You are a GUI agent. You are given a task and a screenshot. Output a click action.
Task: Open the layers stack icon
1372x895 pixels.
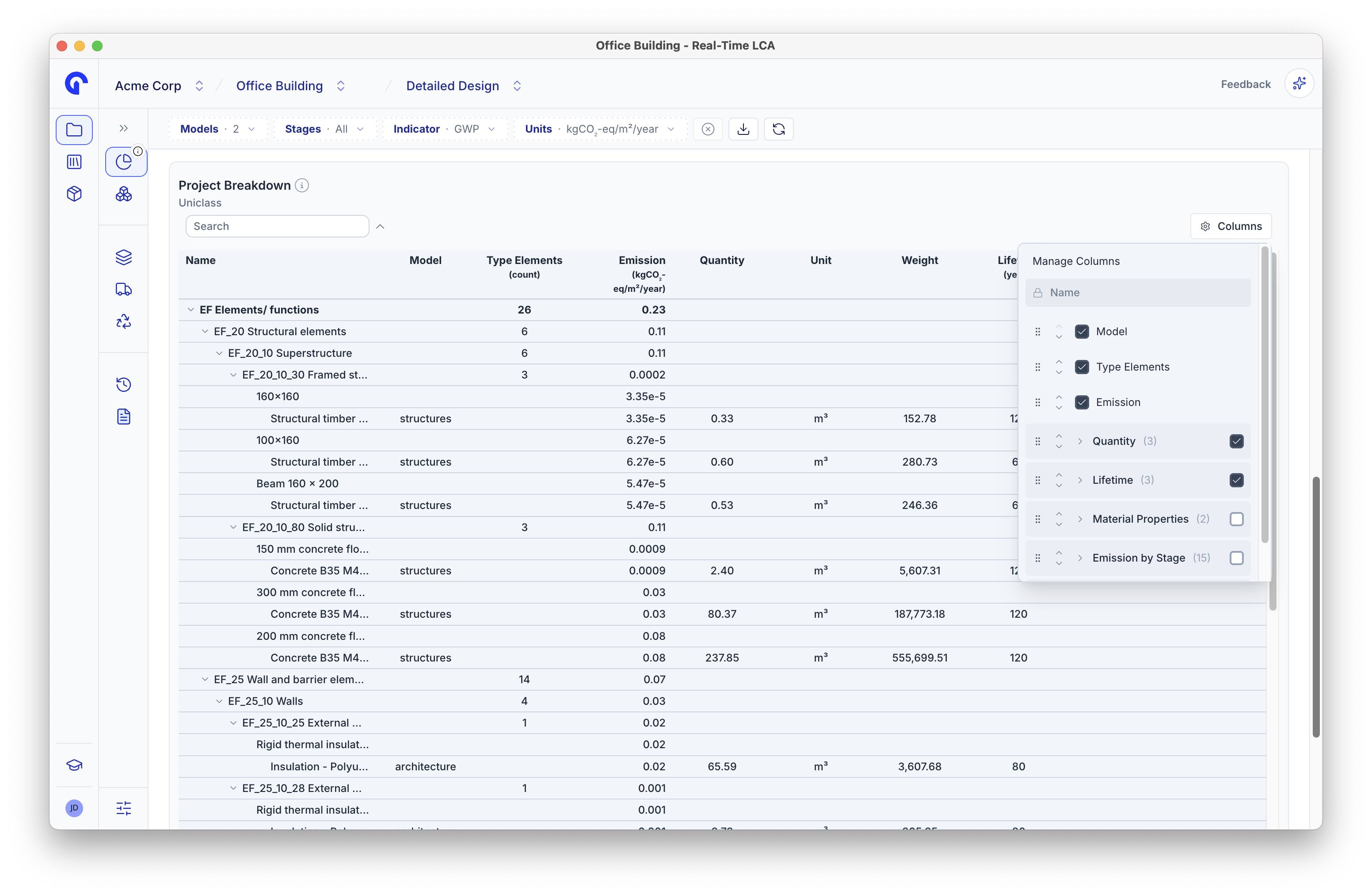click(x=124, y=257)
